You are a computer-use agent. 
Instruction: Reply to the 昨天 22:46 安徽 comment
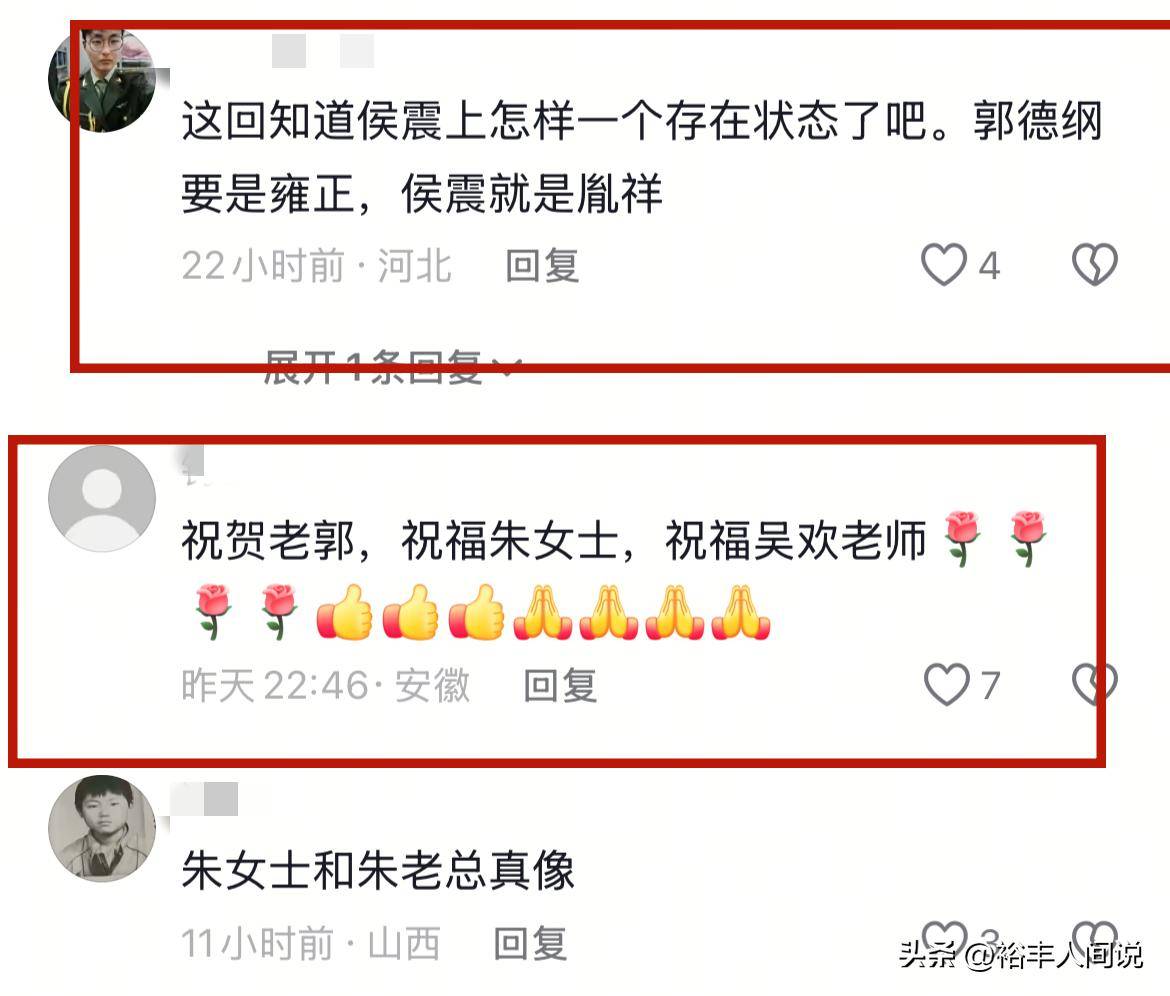pyautogui.click(x=560, y=685)
